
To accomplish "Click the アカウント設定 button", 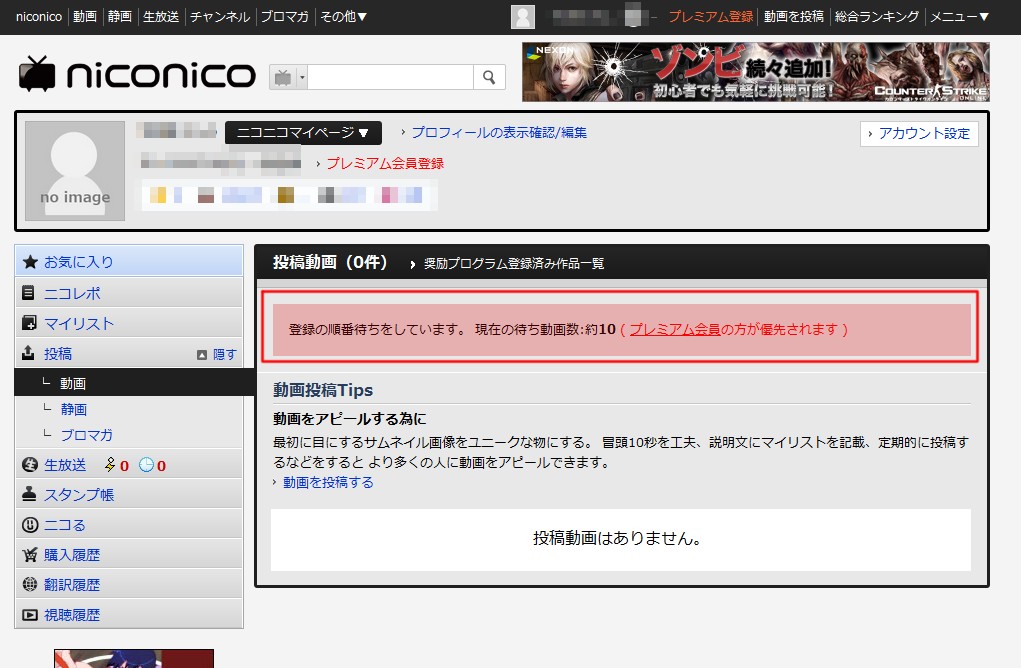I will click(x=919, y=134).
